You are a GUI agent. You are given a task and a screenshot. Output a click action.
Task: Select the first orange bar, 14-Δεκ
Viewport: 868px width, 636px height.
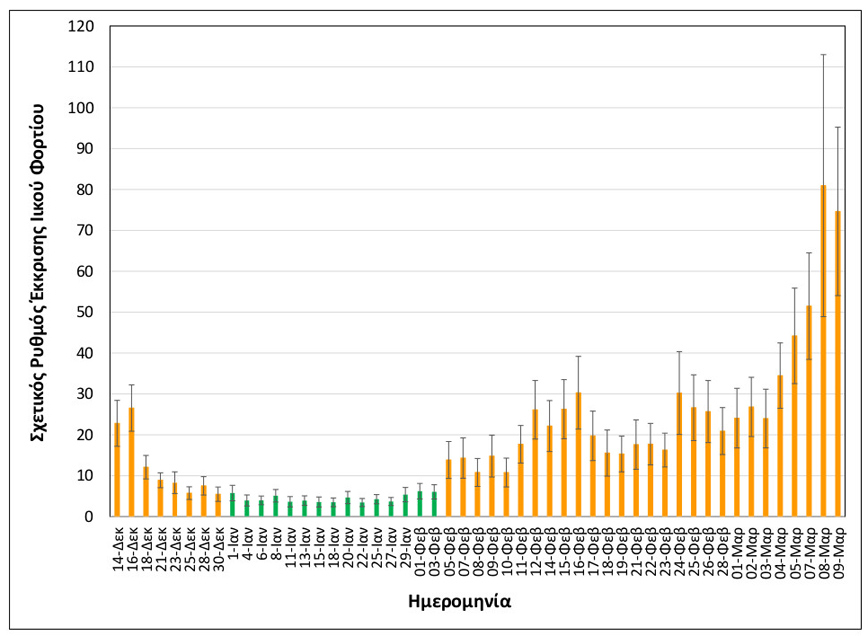(x=117, y=472)
